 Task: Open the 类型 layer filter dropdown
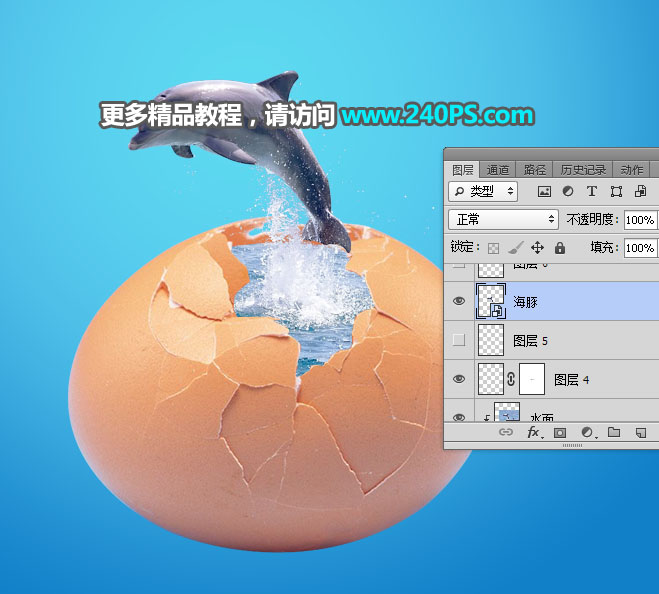click(483, 192)
